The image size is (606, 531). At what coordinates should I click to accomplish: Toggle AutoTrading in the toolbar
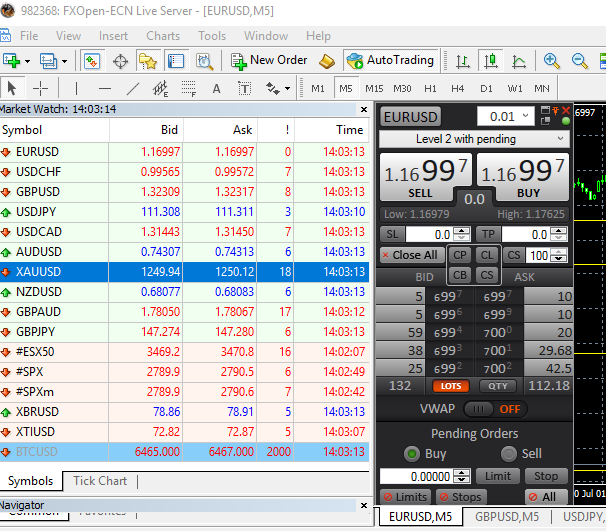tap(389, 60)
